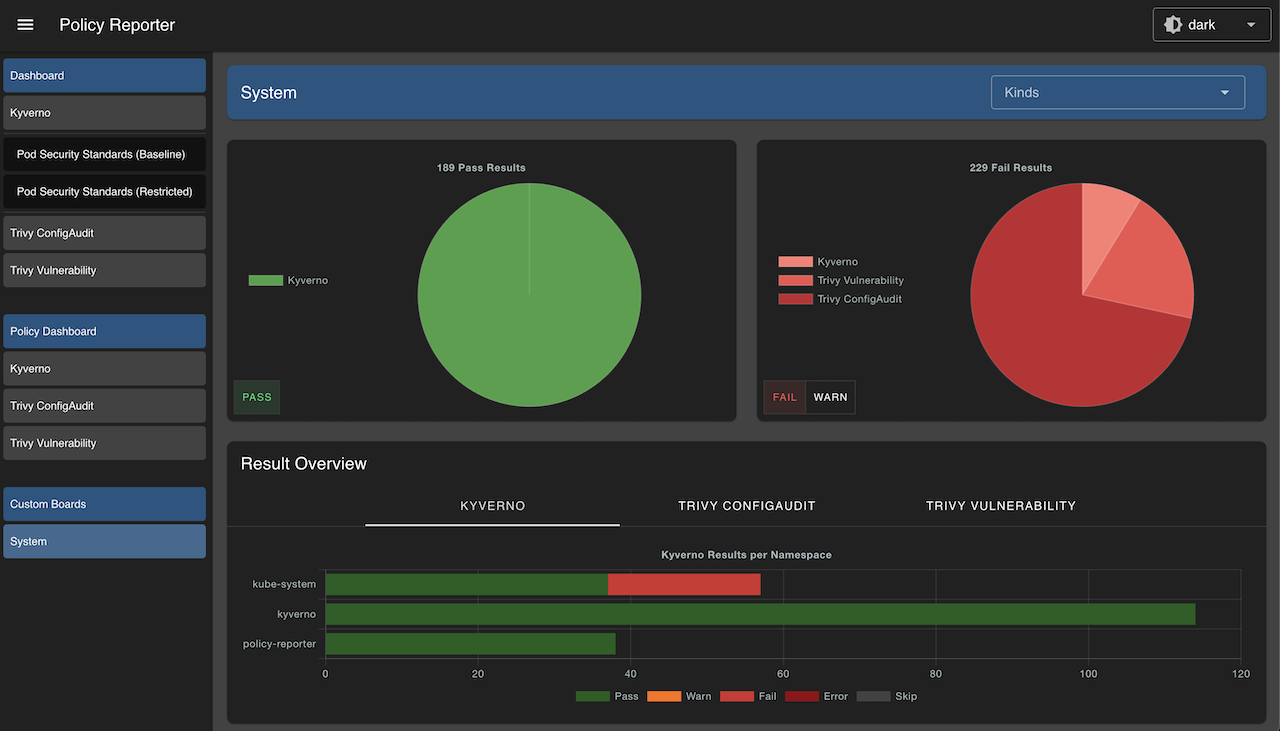Switch to the TRIVY CONFIGAUDIT tab
Screen dimensions: 1280x731
point(747,506)
